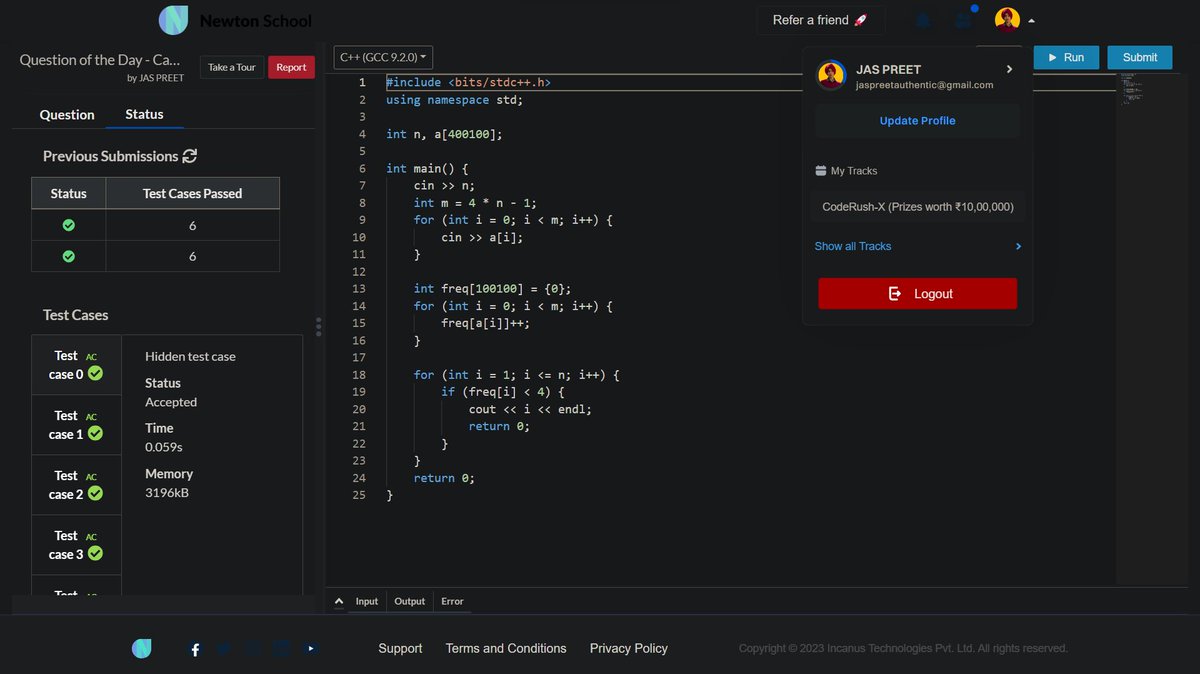Submit the solution

point(1139,57)
